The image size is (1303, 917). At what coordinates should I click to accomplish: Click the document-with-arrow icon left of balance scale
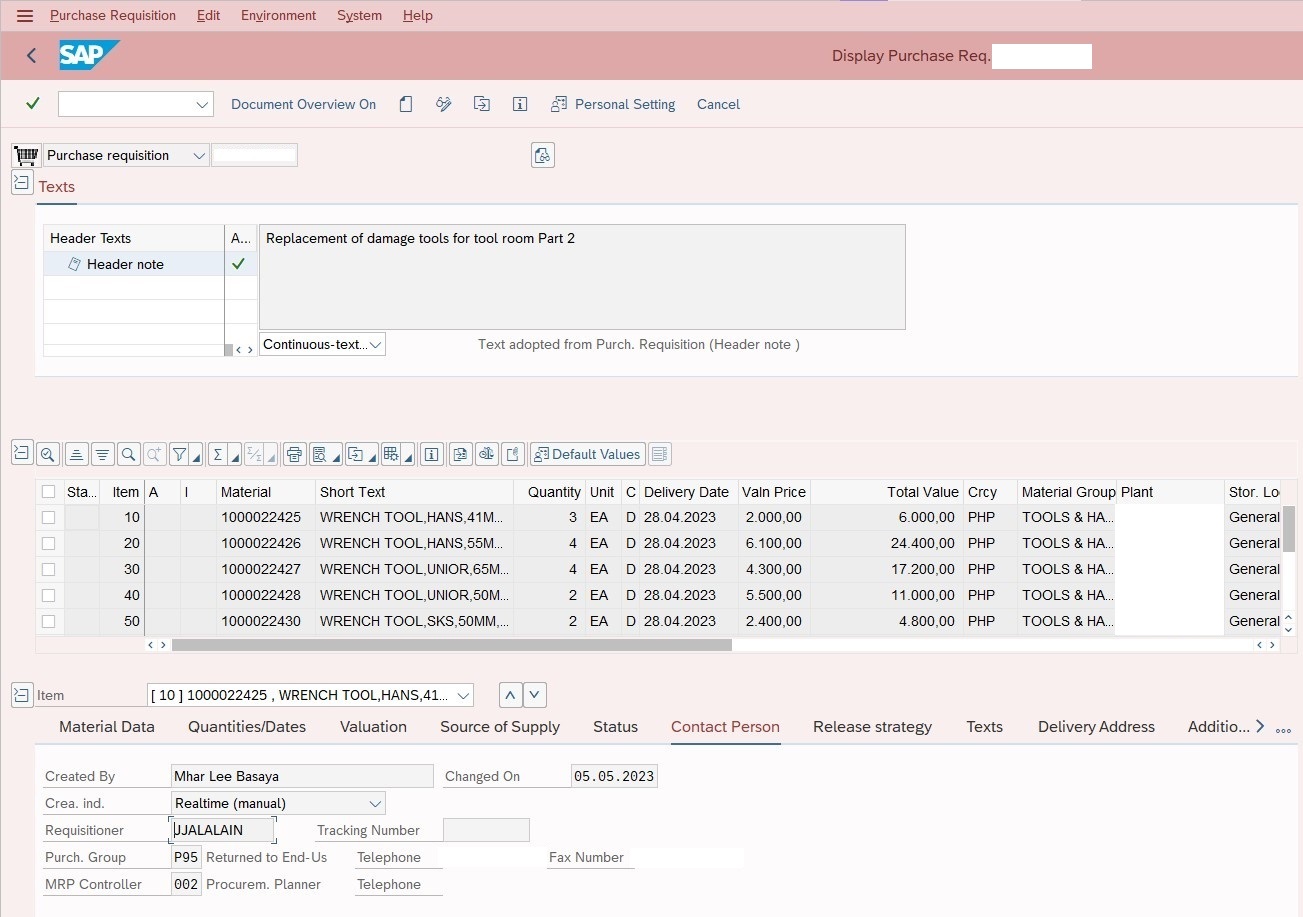(460, 454)
